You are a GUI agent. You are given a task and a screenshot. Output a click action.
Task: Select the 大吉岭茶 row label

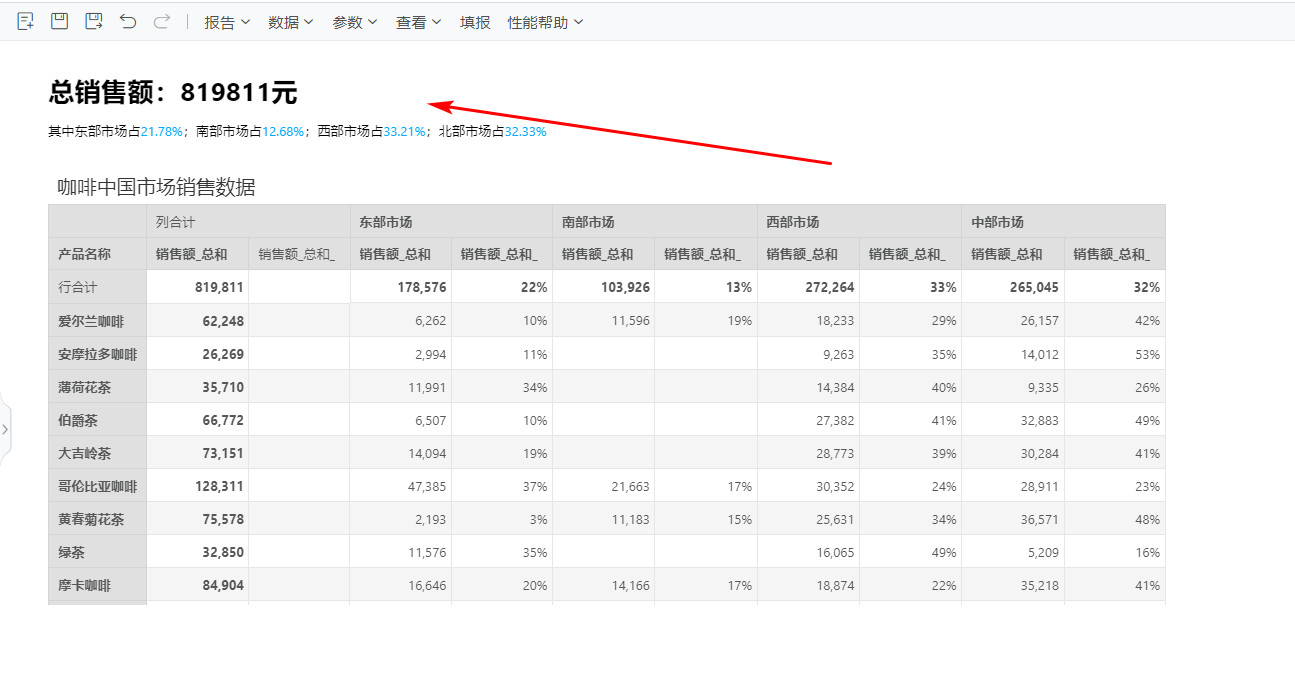click(97, 453)
